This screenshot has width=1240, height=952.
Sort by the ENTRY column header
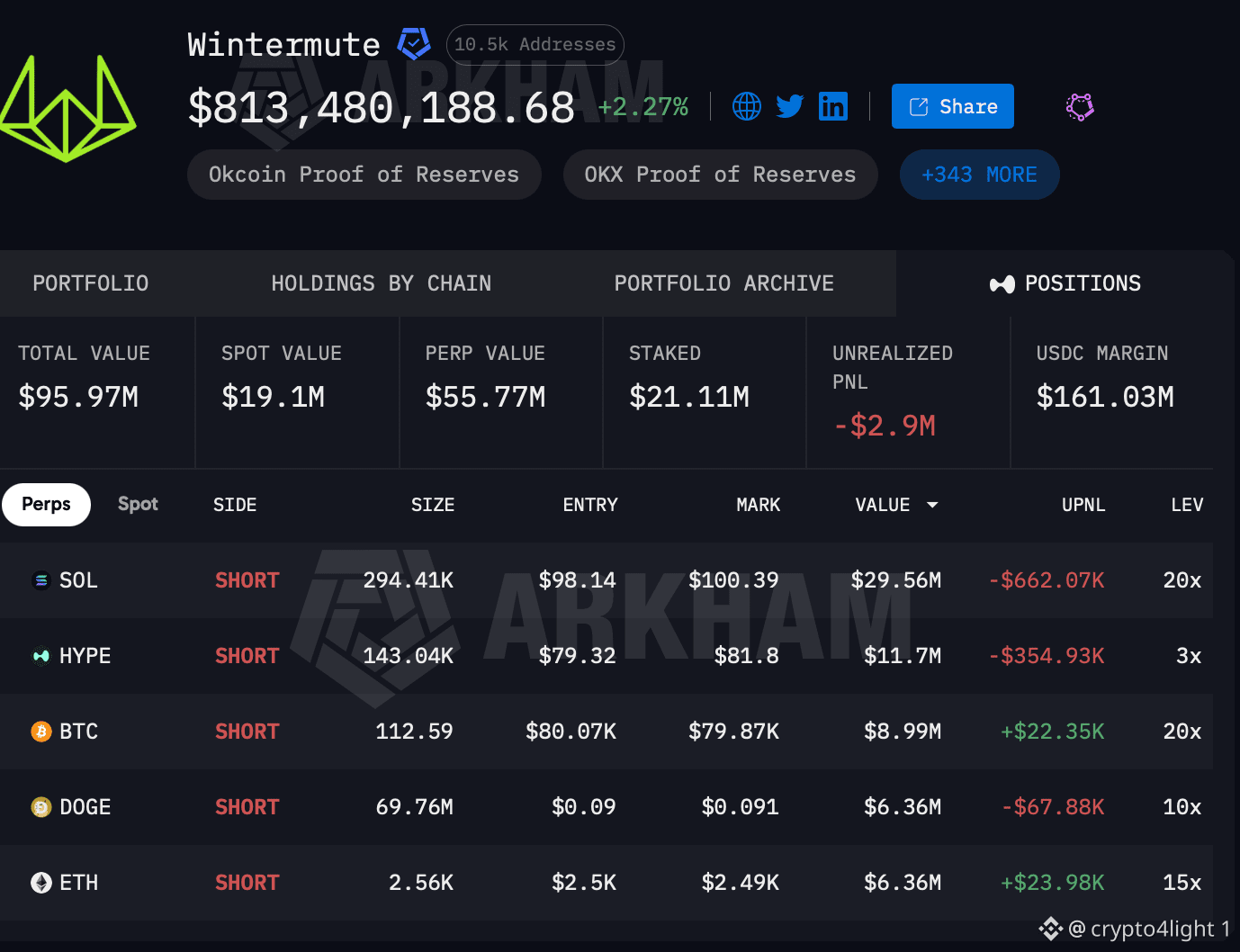pyautogui.click(x=590, y=505)
